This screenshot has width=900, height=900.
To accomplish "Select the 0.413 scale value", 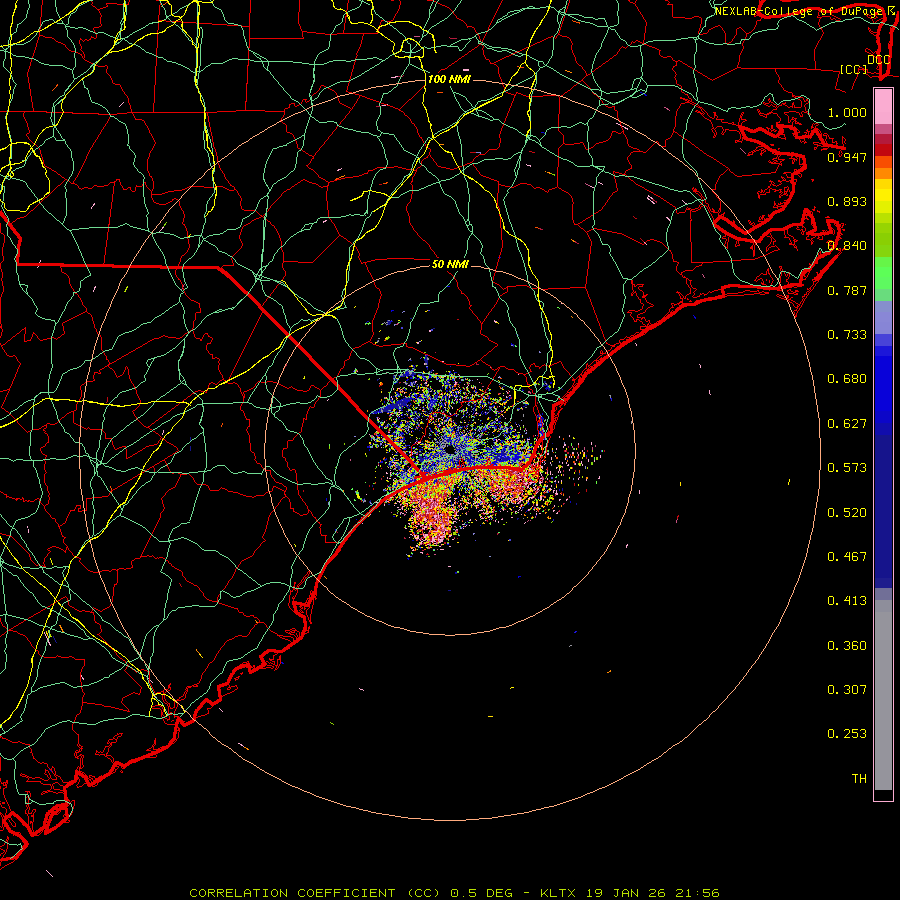I will (847, 601).
